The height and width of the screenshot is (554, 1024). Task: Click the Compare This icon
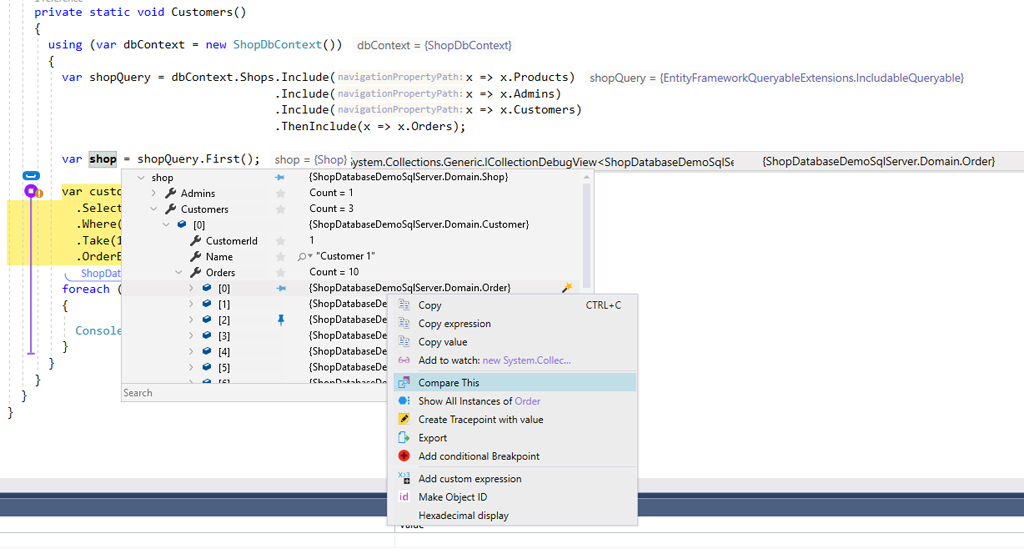(404, 382)
